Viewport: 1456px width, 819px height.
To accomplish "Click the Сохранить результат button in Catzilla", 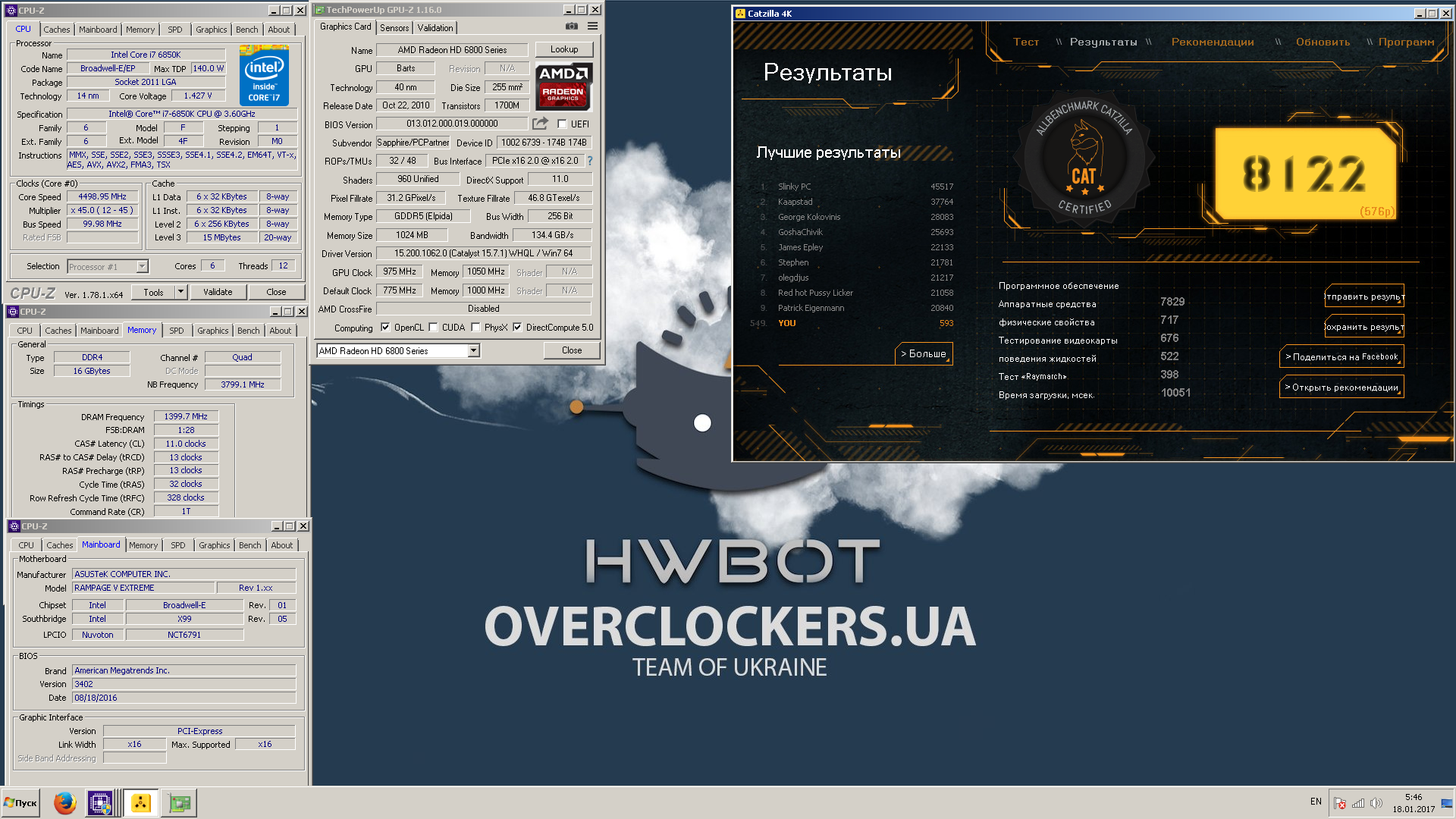I will [1364, 327].
